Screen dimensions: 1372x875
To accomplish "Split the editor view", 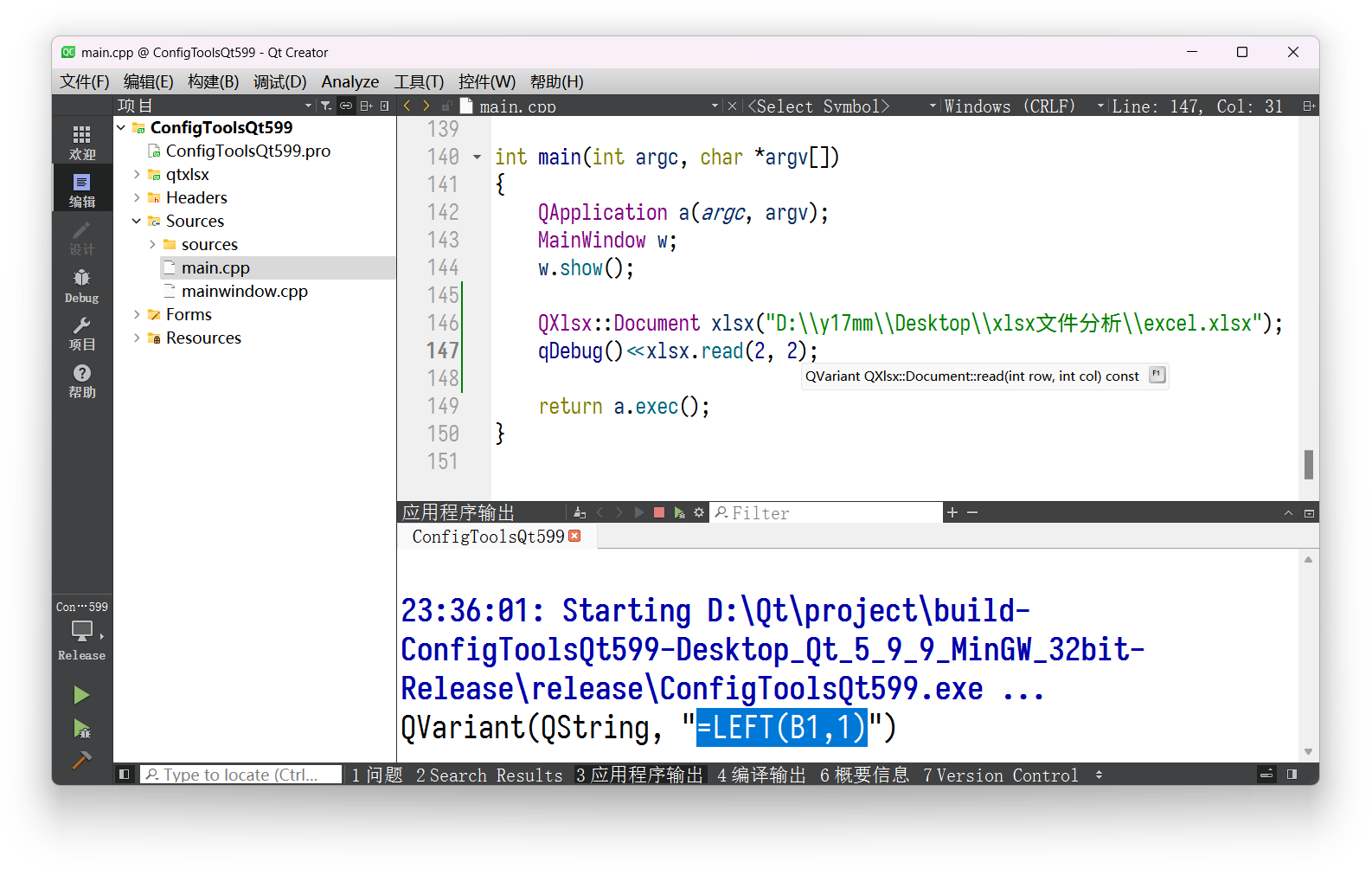I will pyautogui.click(x=1309, y=106).
